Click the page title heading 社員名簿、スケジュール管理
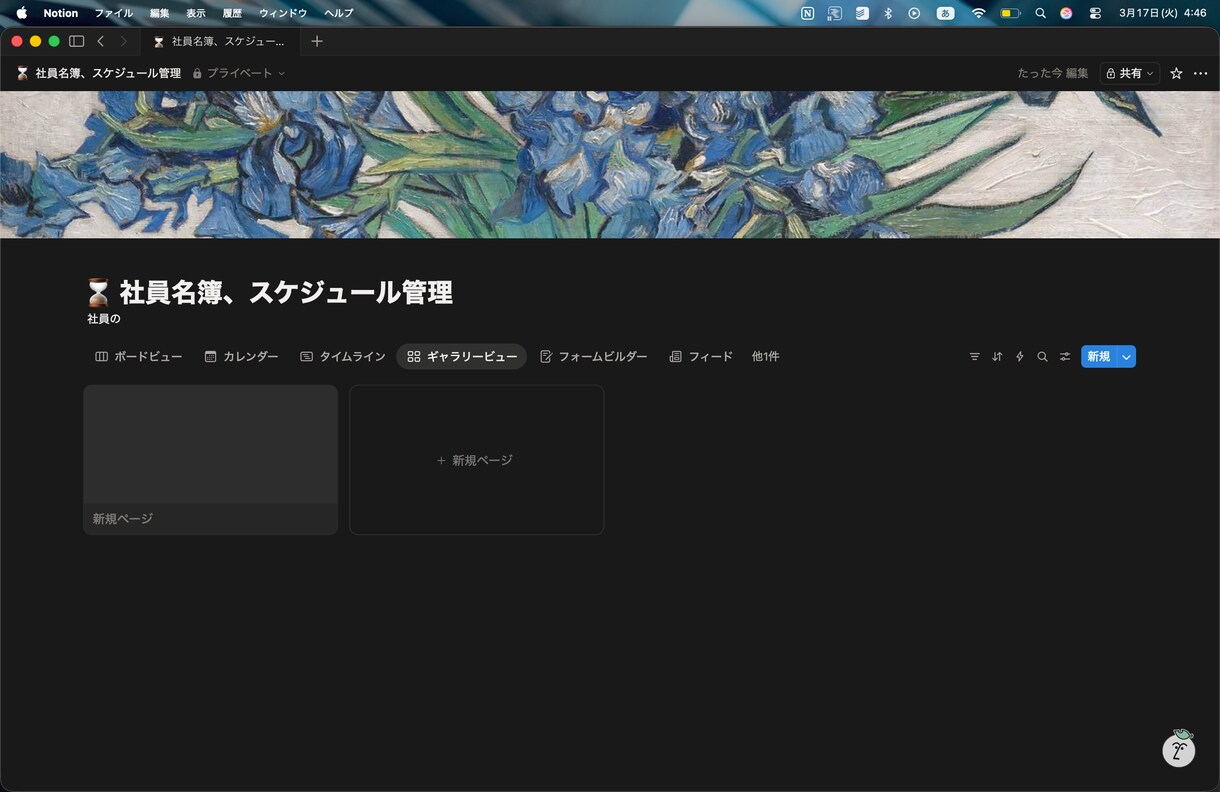This screenshot has height=792, width=1220. [286, 293]
